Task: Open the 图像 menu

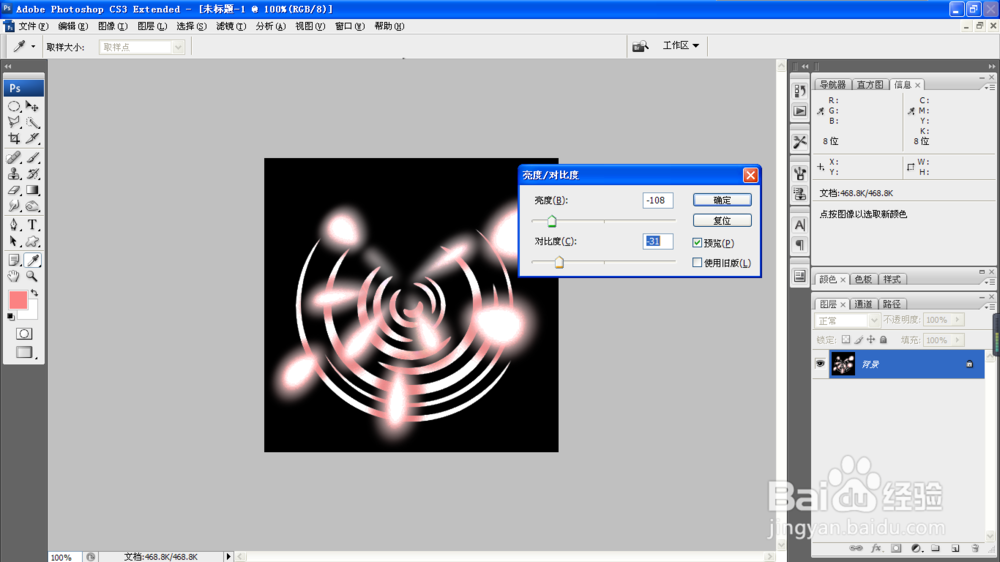Action: (112, 26)
